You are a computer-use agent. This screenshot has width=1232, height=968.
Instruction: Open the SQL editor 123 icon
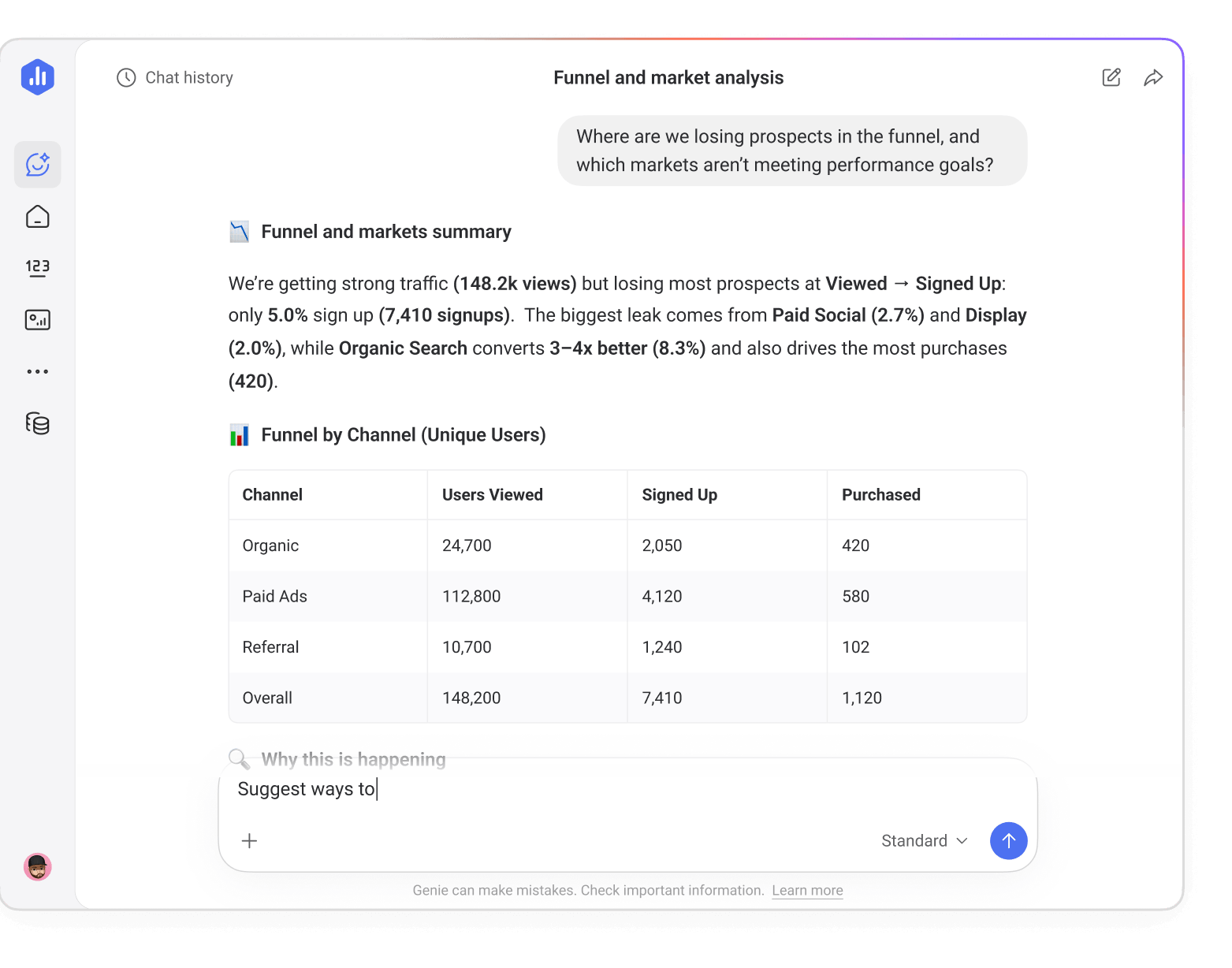(x=37, y=268)
